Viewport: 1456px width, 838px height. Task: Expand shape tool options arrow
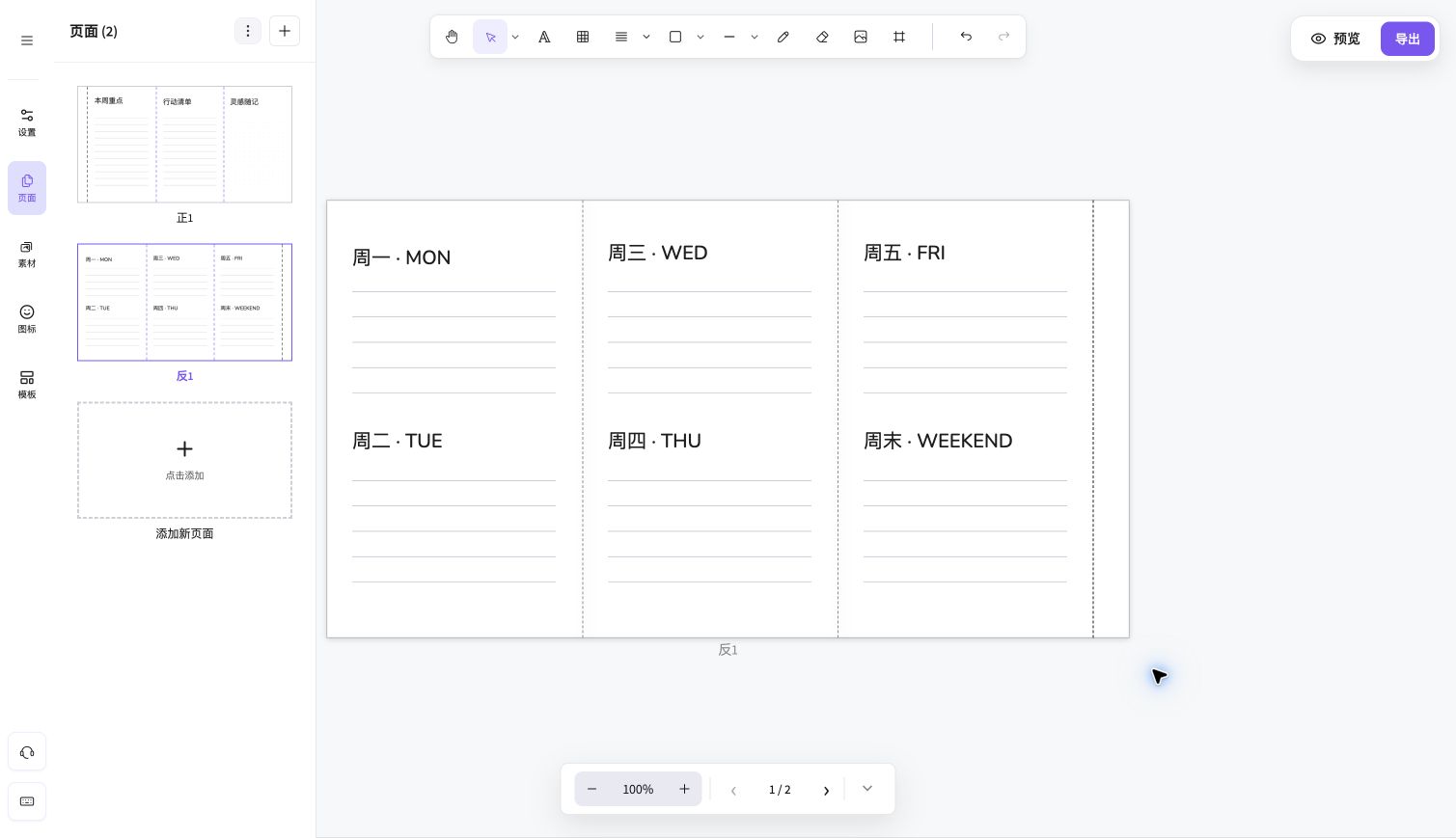(x=701, y=37)
